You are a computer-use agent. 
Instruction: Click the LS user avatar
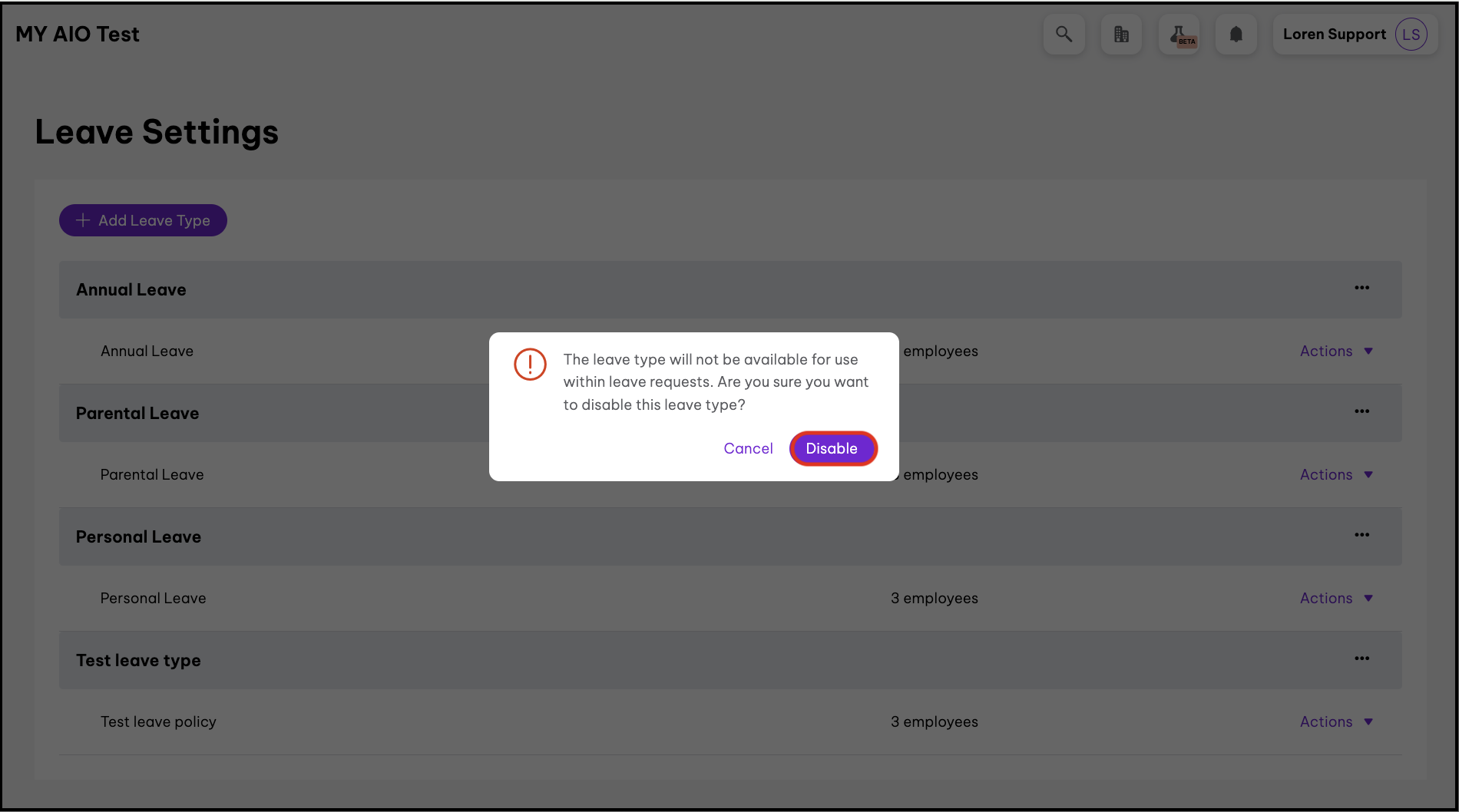tap(1411, 35)
